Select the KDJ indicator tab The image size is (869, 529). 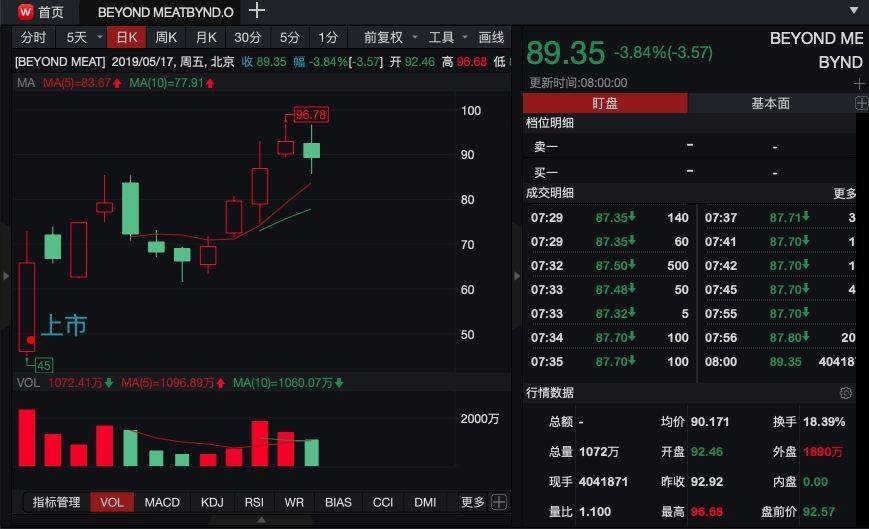pos(212,502)
